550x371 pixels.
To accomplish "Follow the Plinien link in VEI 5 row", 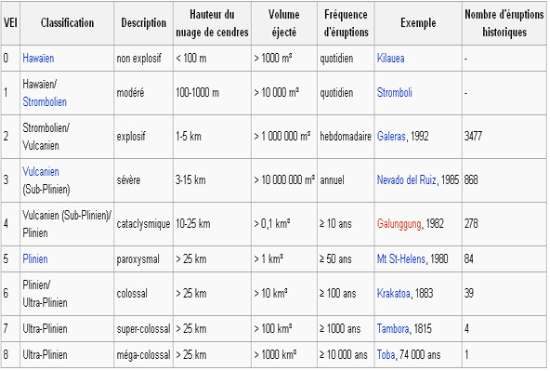I will (35, 259).
